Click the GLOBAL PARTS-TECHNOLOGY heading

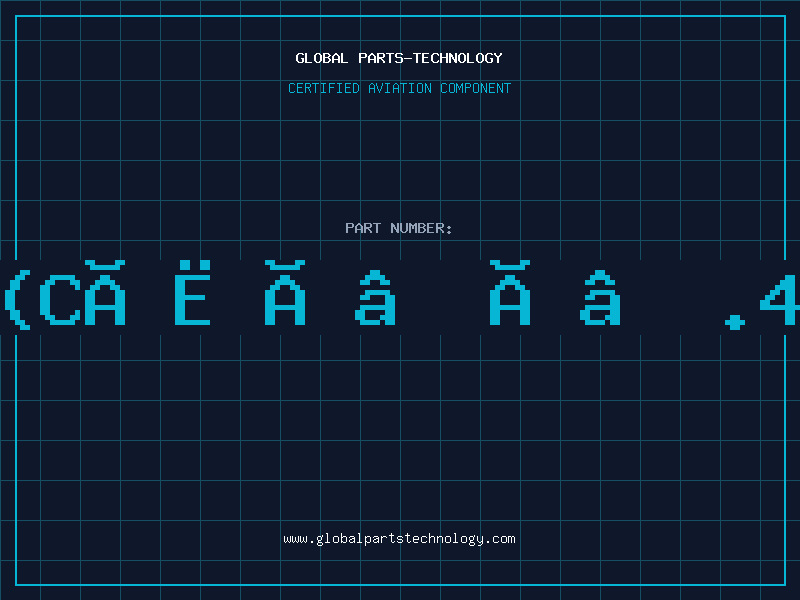[399, 58]
